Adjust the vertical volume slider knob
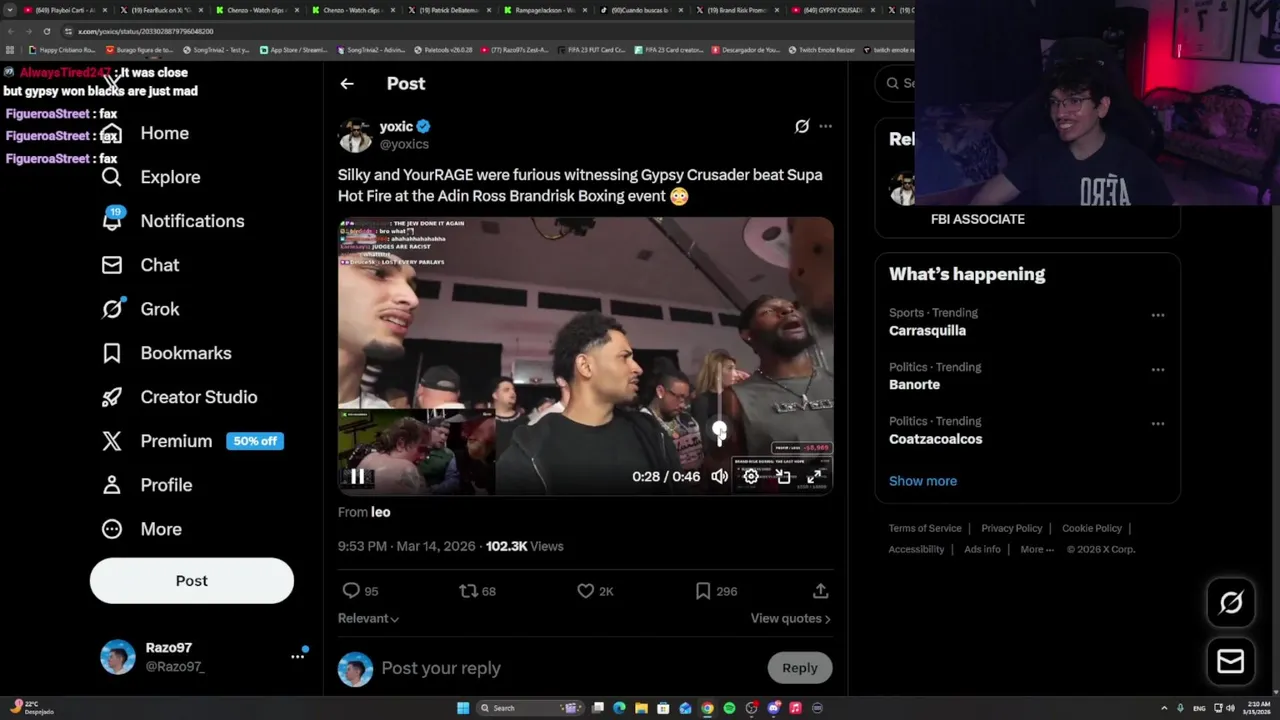 pyautogui.click(x=719, y=430)
